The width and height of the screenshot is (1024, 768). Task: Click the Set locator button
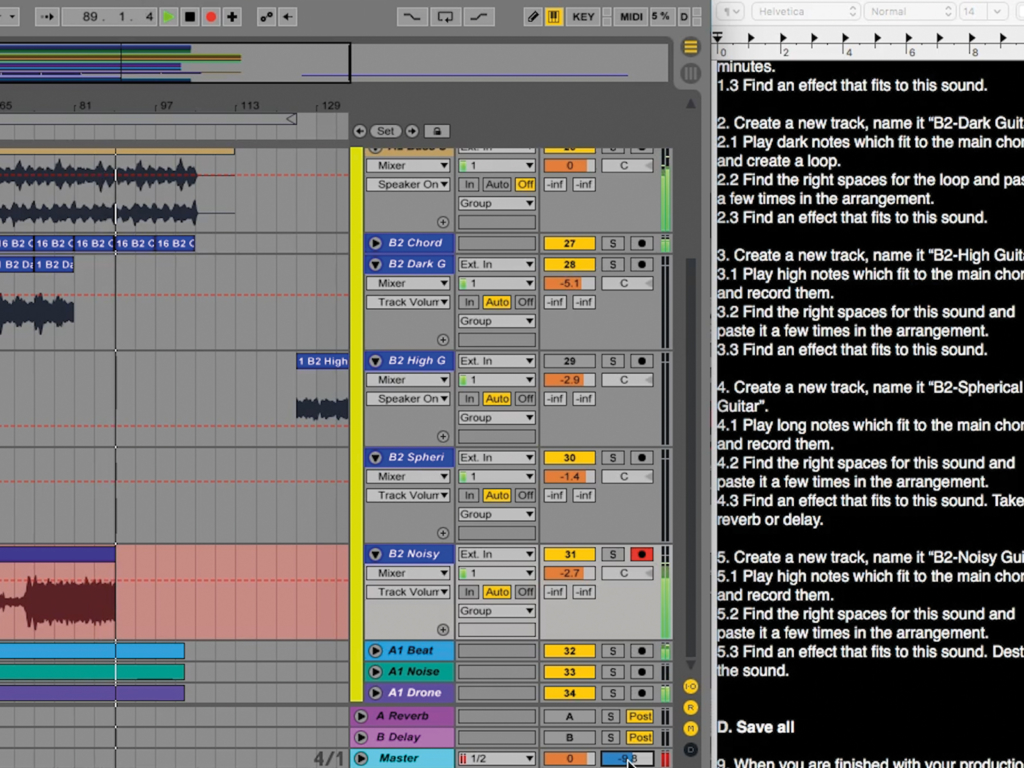click(x=386, y=131)
